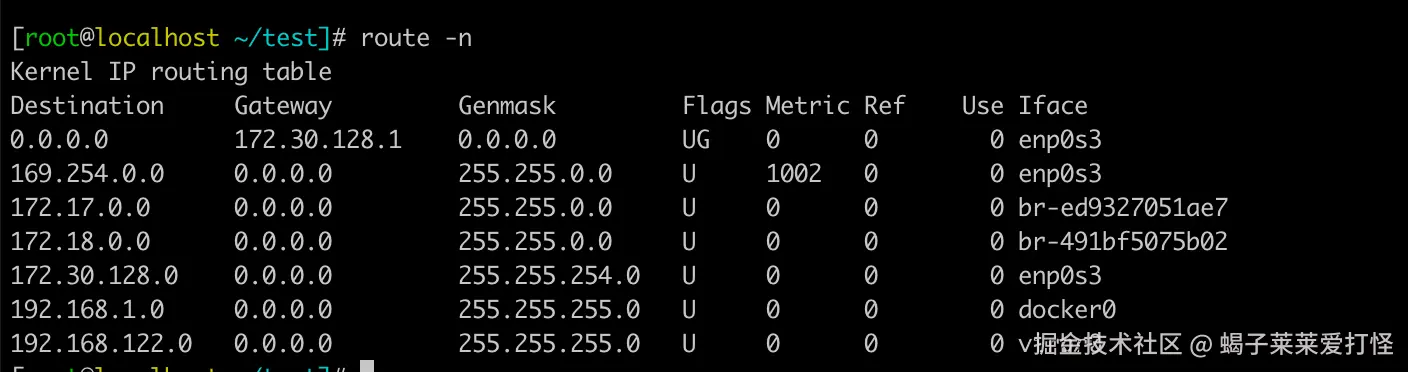
Task: Click the metric value 1002
Action: click(x=794, y=173)
